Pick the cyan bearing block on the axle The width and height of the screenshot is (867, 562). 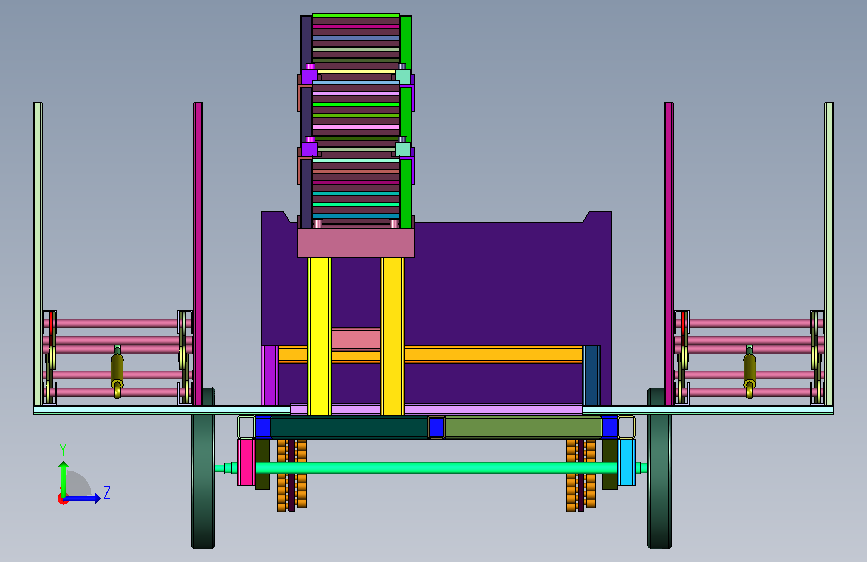click(x=627, y=462)
